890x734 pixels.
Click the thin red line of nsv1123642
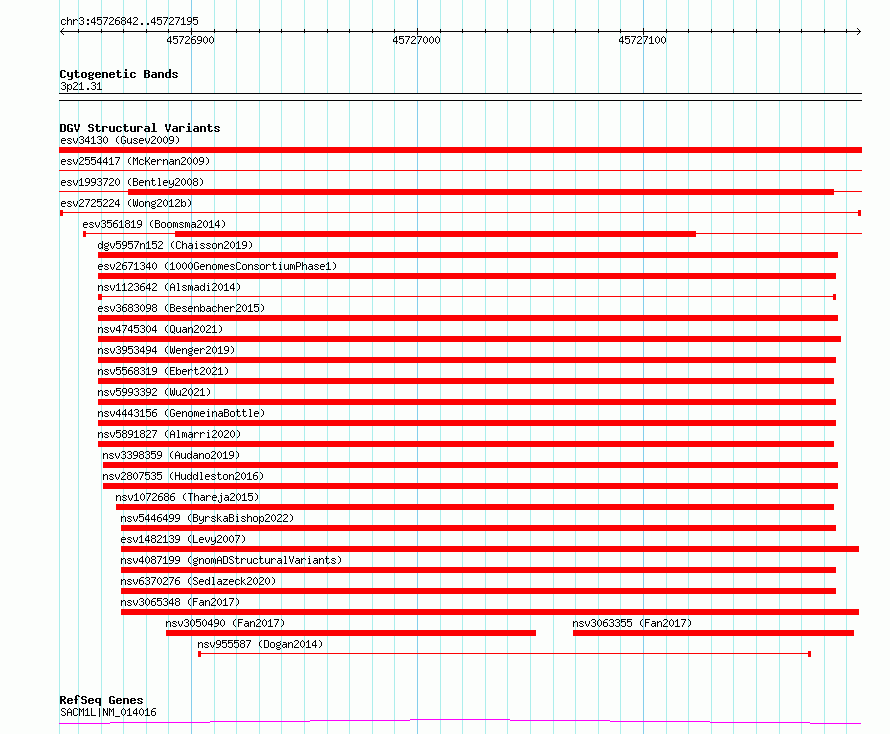click(x=467, y=297)
